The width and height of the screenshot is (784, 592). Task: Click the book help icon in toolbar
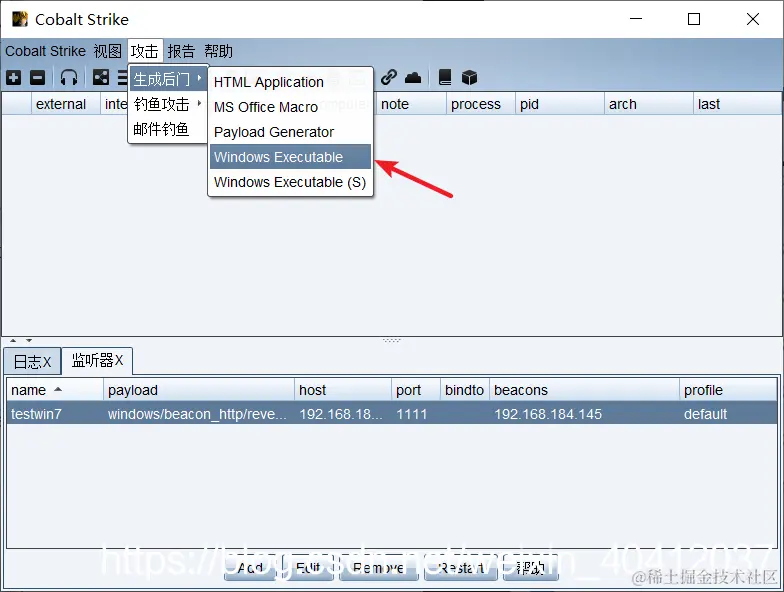click(445, 78)
